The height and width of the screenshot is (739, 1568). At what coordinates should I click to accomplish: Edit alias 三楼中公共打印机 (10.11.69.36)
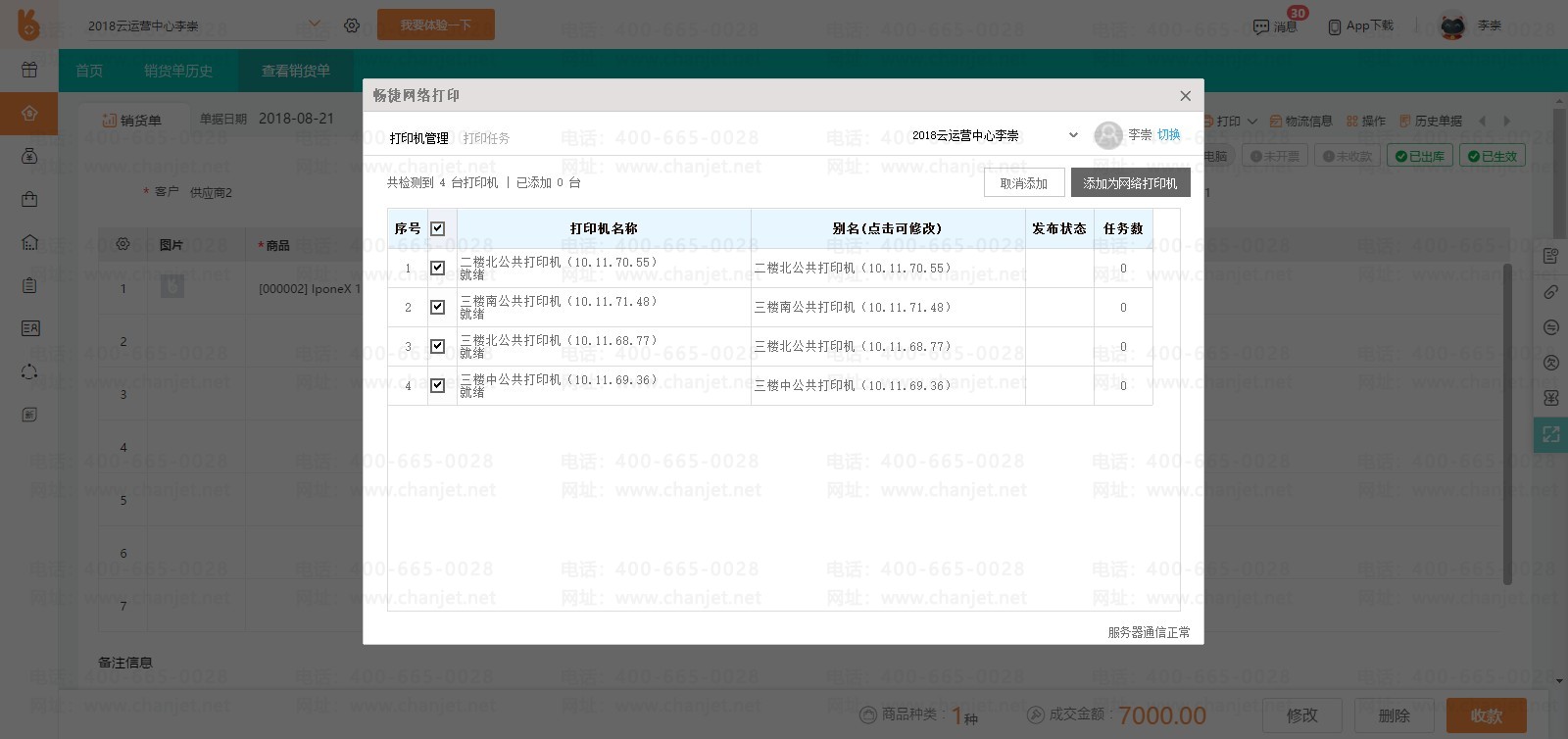point(888,385)
